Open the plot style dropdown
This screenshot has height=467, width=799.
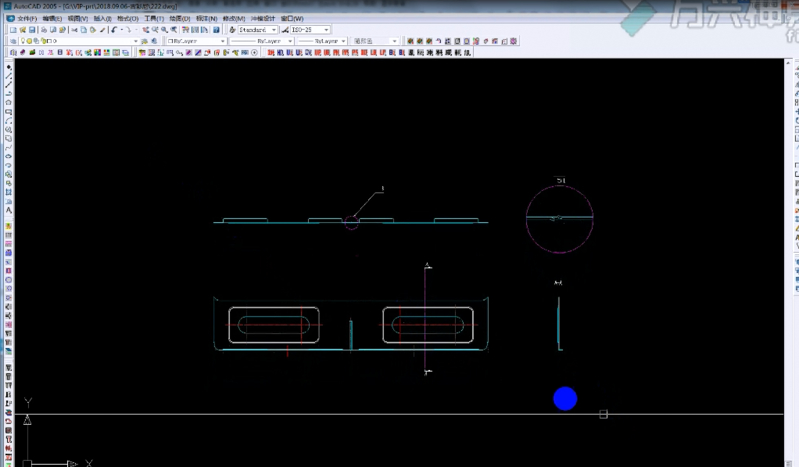[x=394, y=41]
